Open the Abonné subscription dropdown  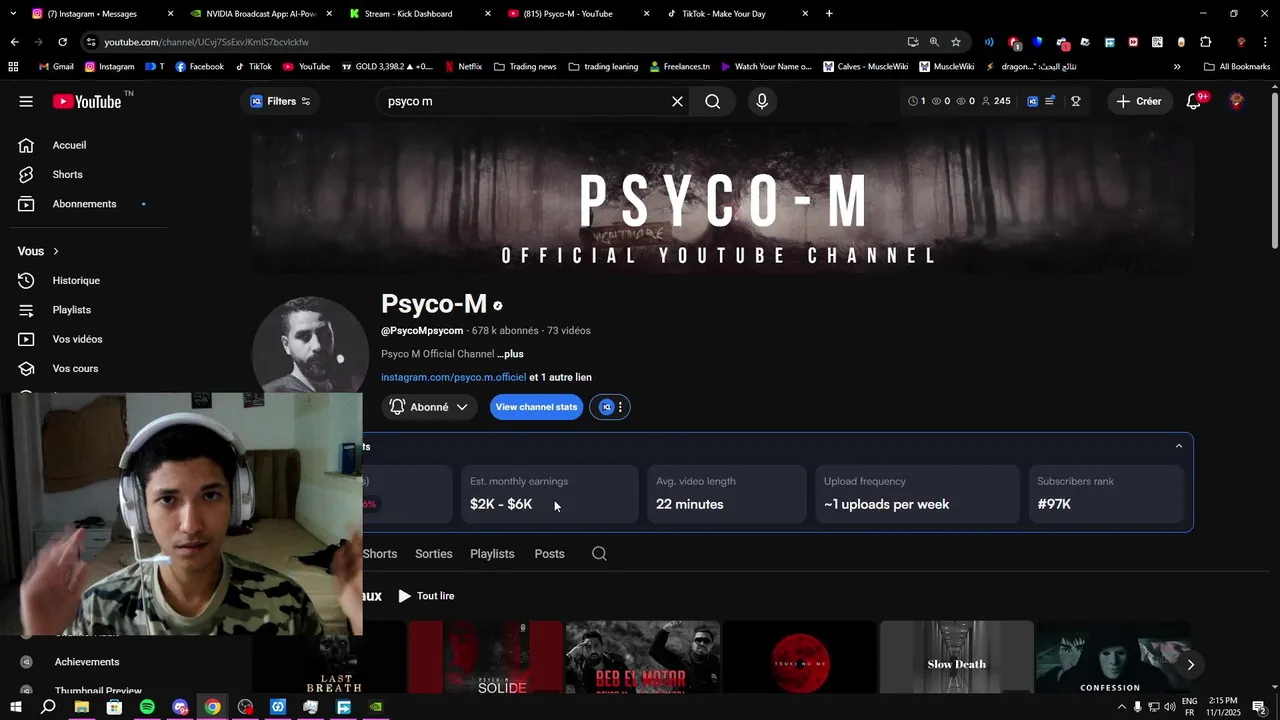tap(429, 407)
